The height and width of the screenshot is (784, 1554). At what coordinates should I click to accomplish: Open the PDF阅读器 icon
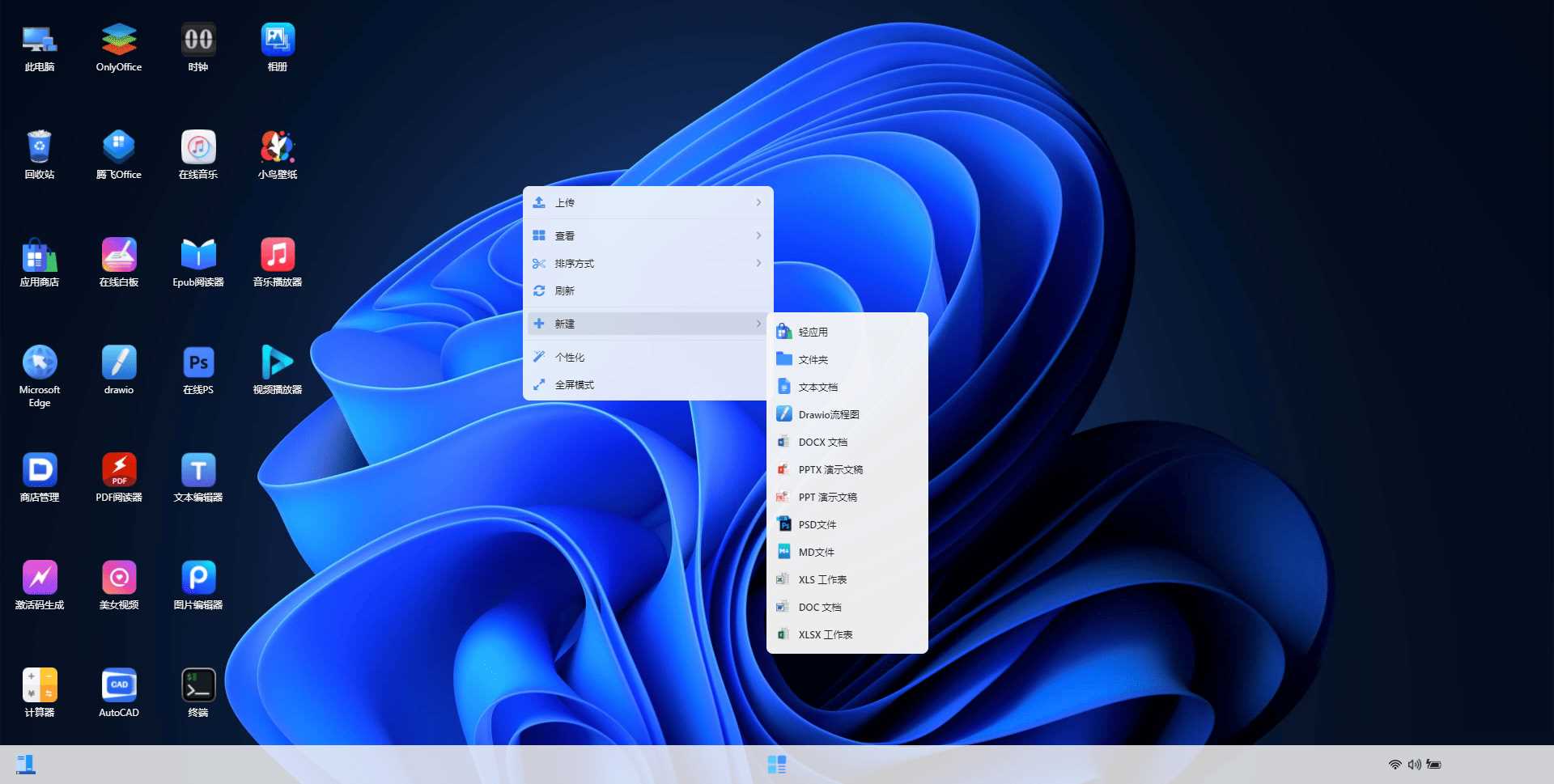pyautogui.click(x=118, y=470)
